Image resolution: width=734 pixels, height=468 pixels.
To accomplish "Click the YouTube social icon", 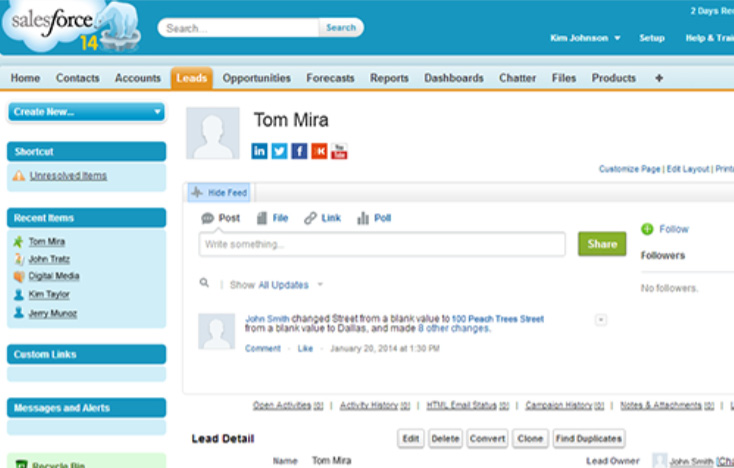I will 339,151.
